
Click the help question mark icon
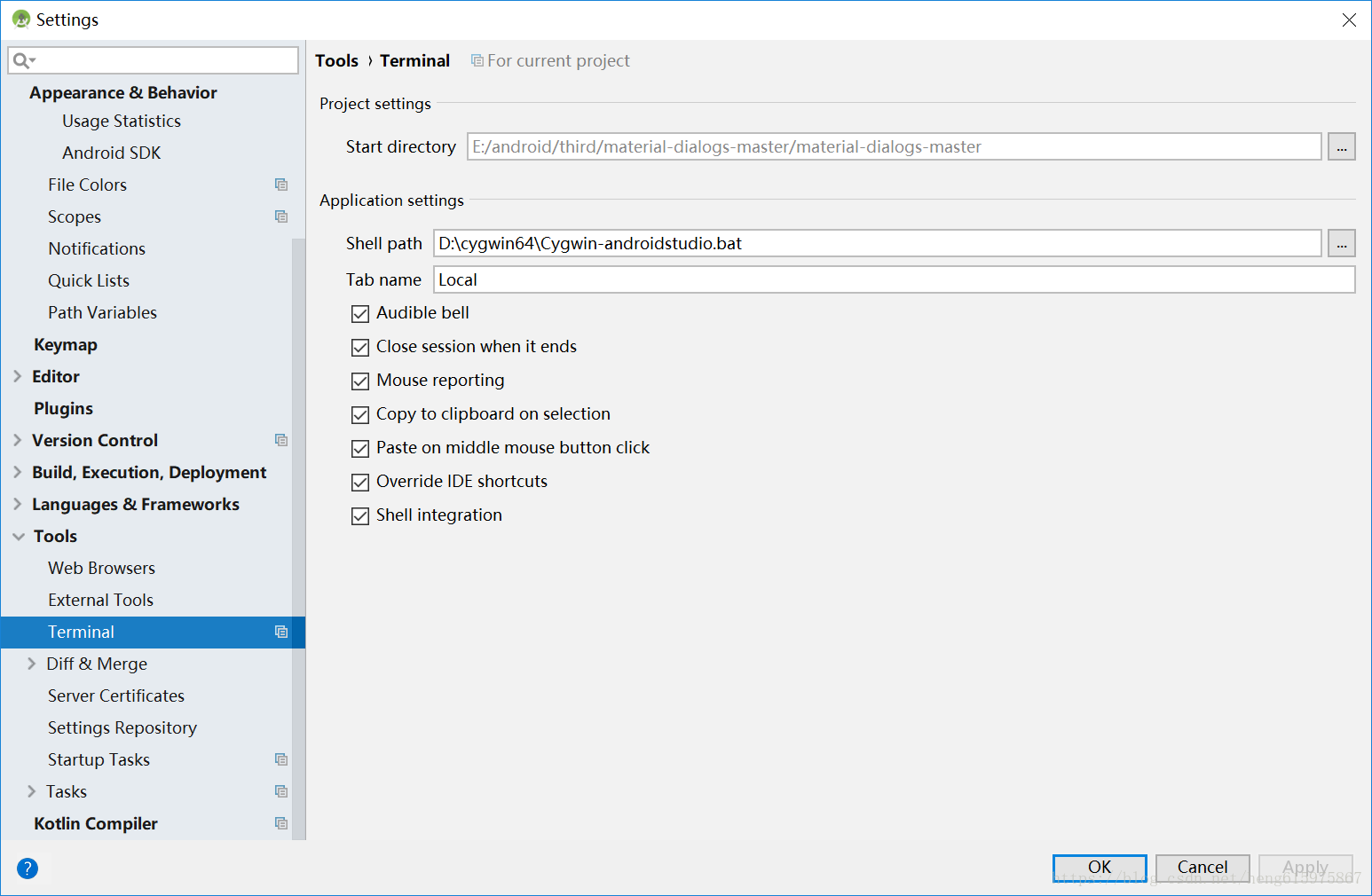(28, 868)
